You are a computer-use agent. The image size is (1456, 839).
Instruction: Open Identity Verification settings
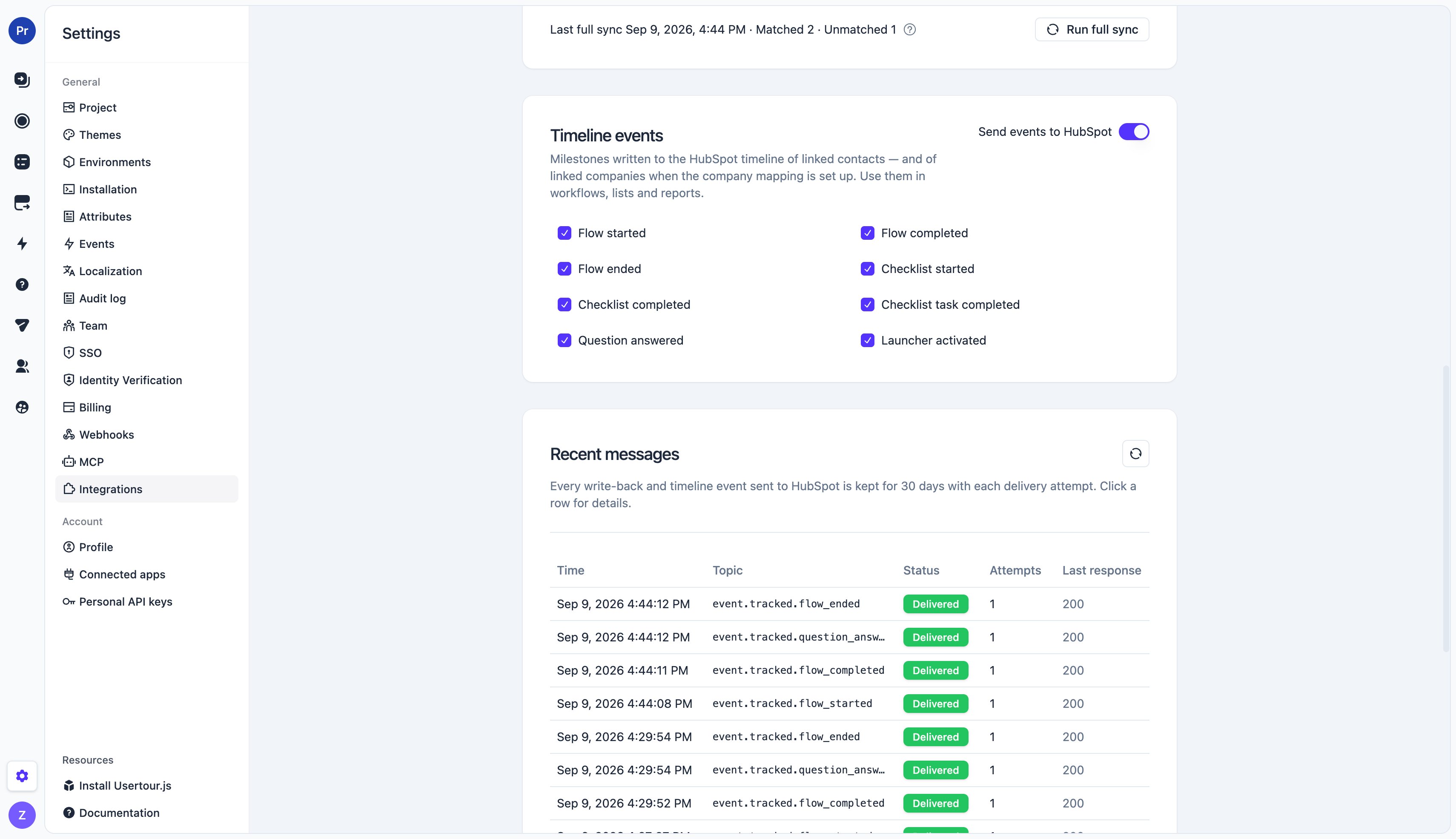146,380
